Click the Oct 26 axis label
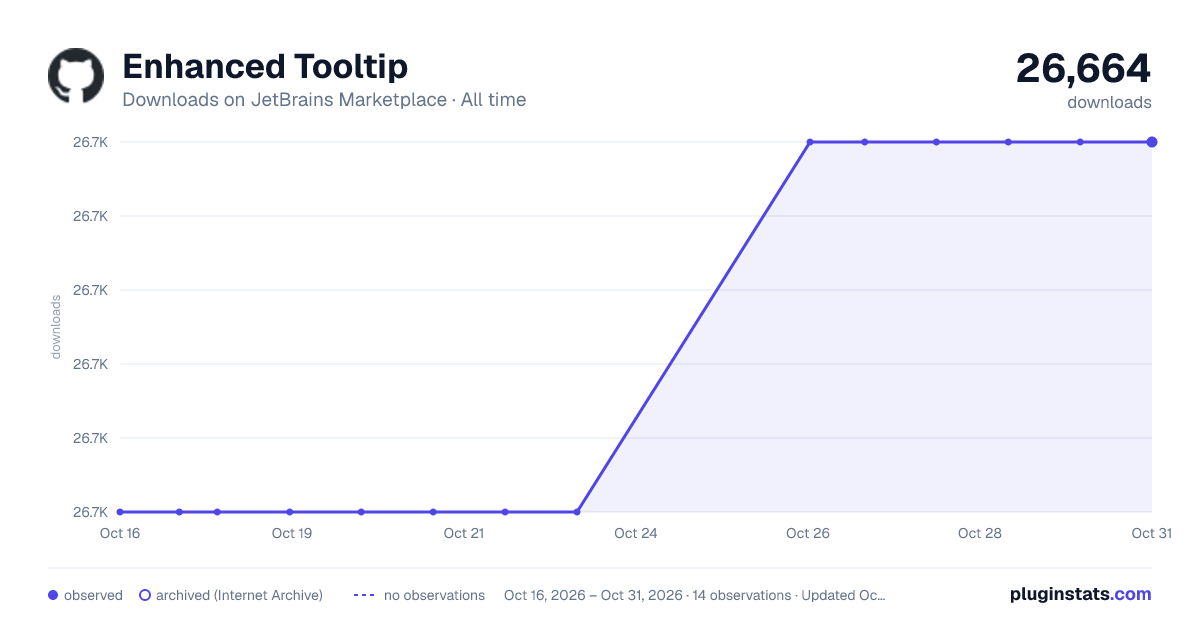Screen dimensions: 1200x630 click(x=808, y=533)
